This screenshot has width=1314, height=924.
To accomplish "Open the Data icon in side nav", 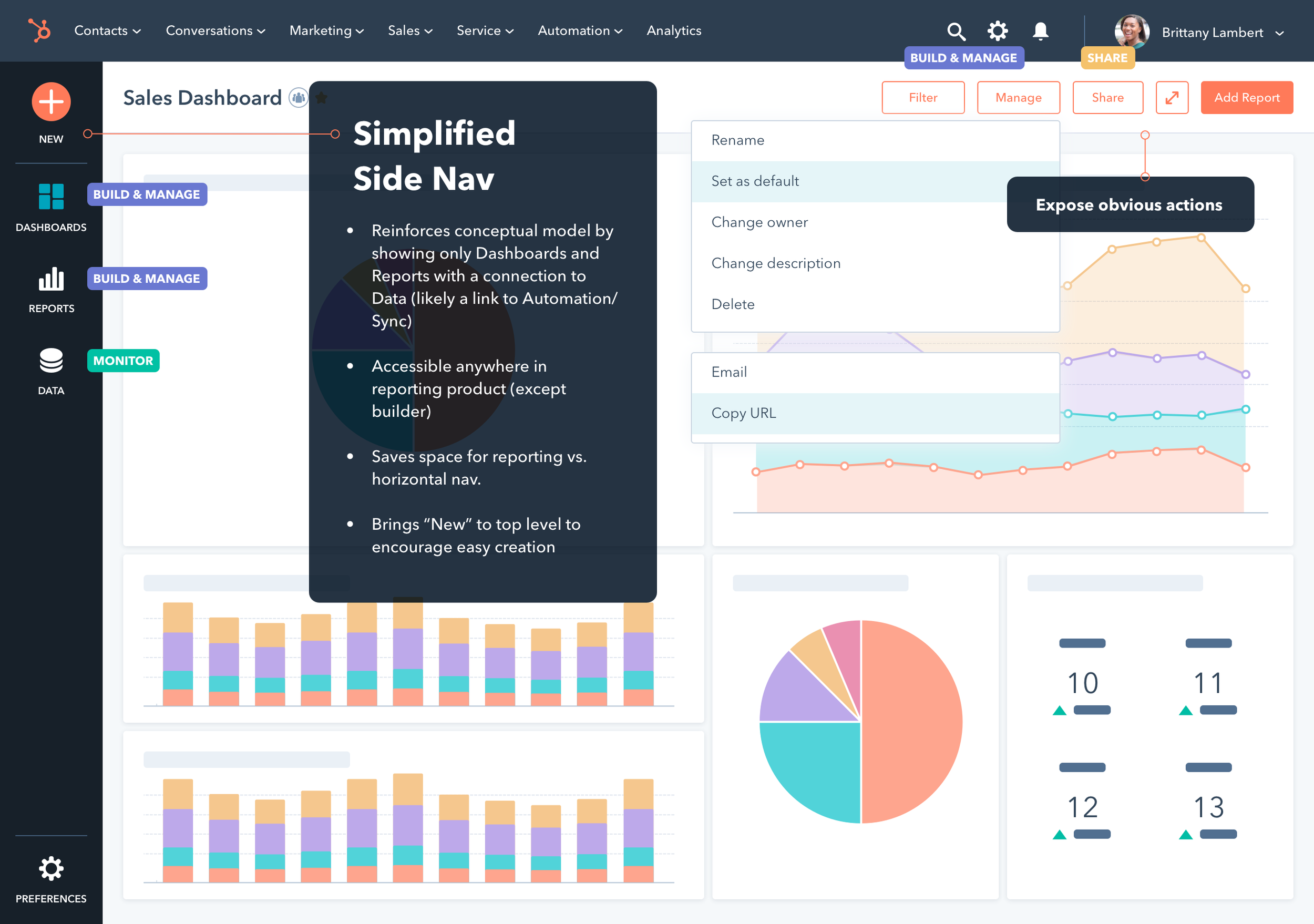I will pyautogui.click(x=50, y=361).
